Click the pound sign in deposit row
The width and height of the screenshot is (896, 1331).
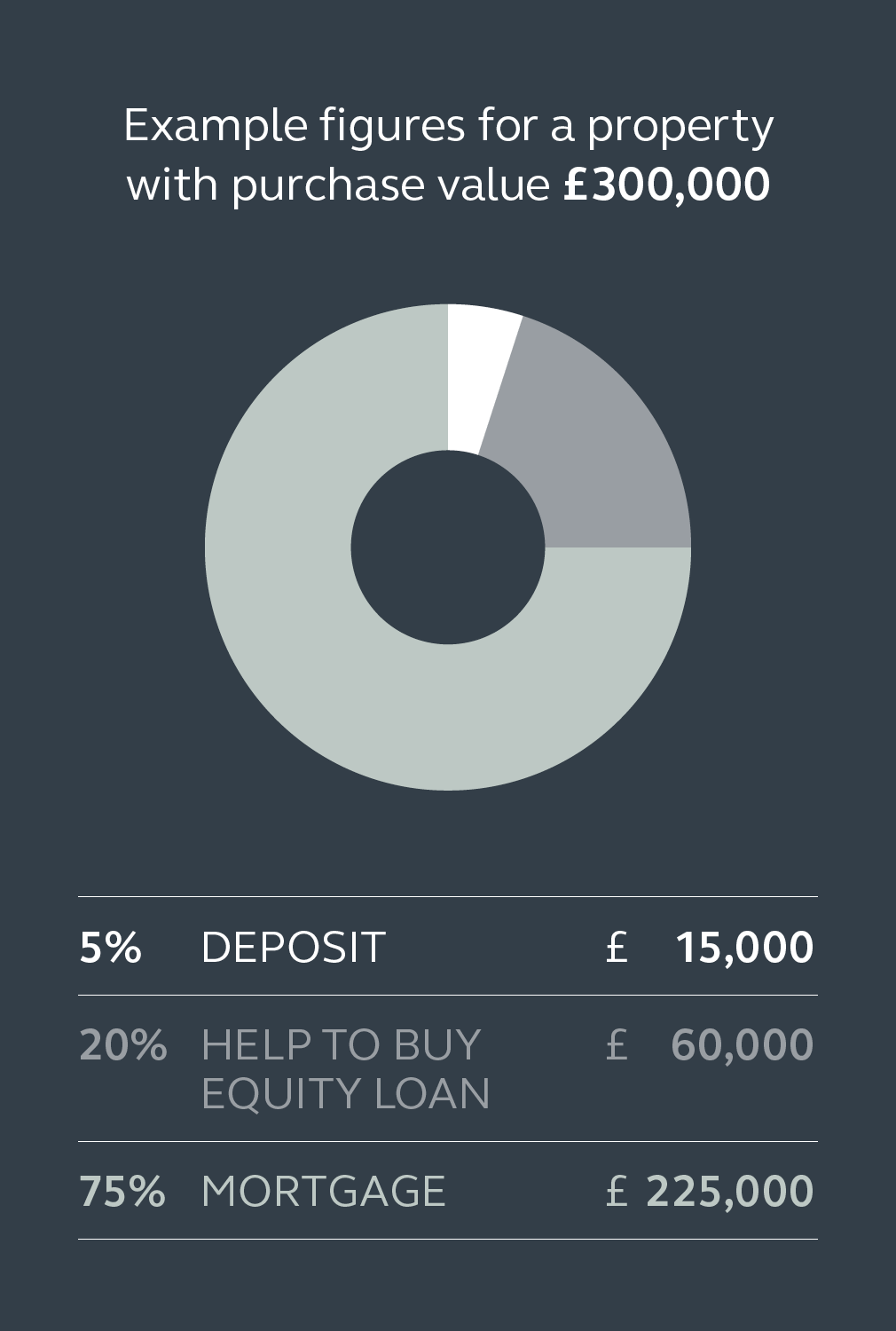click(x=617, y=947)
